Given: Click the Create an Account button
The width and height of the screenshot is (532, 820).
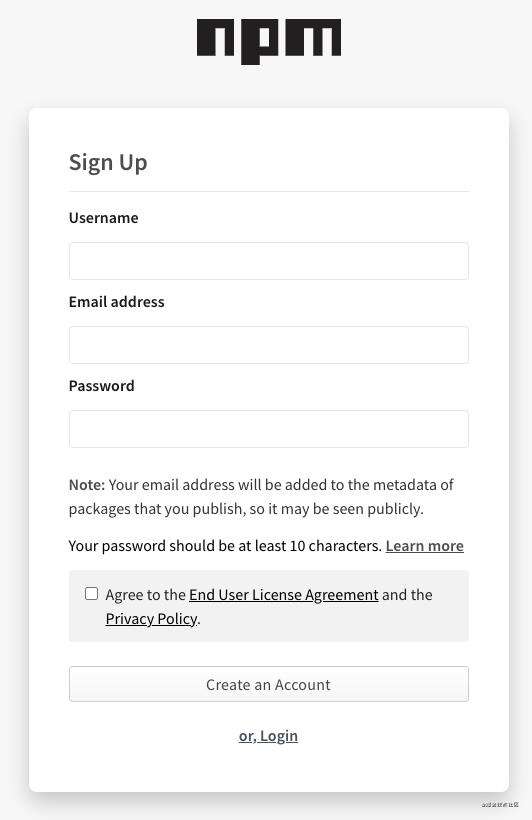Looking at the screenshot, I should [x=269, y=684].
